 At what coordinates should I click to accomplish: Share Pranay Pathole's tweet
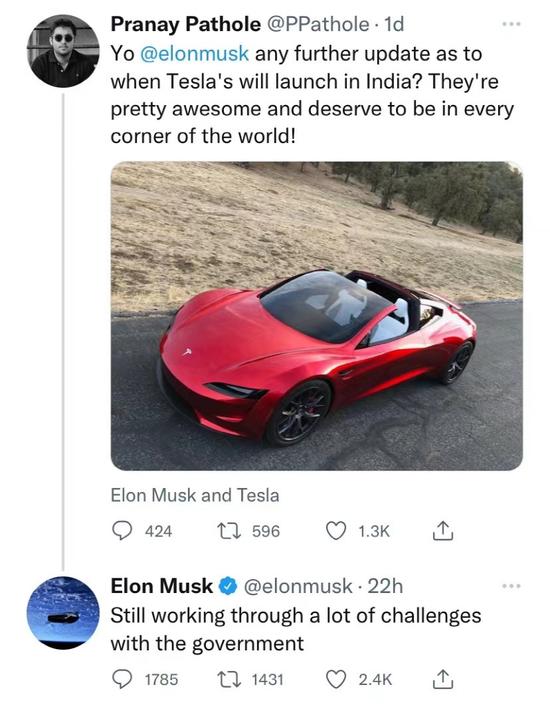coord(443,531)
